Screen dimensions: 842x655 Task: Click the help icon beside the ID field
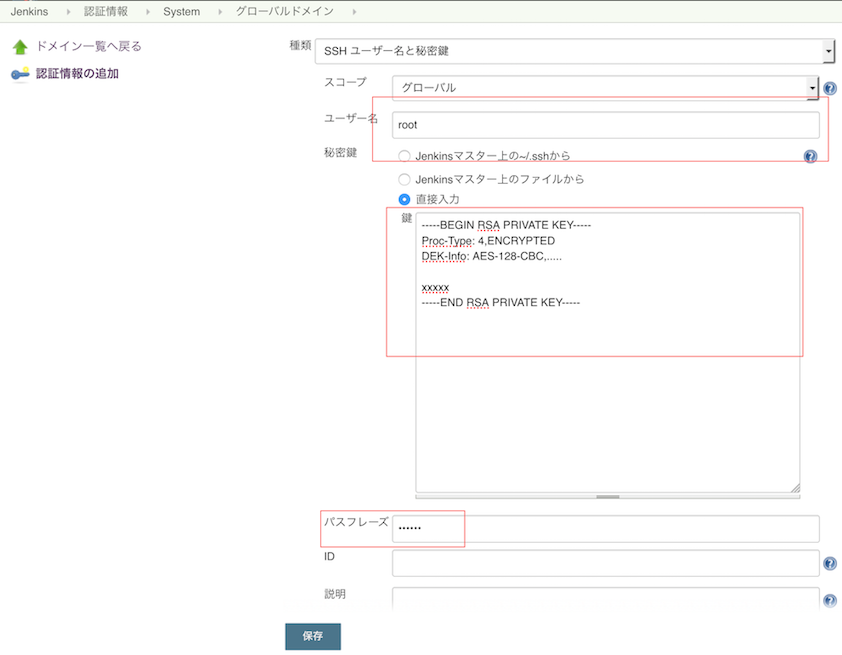829,564
